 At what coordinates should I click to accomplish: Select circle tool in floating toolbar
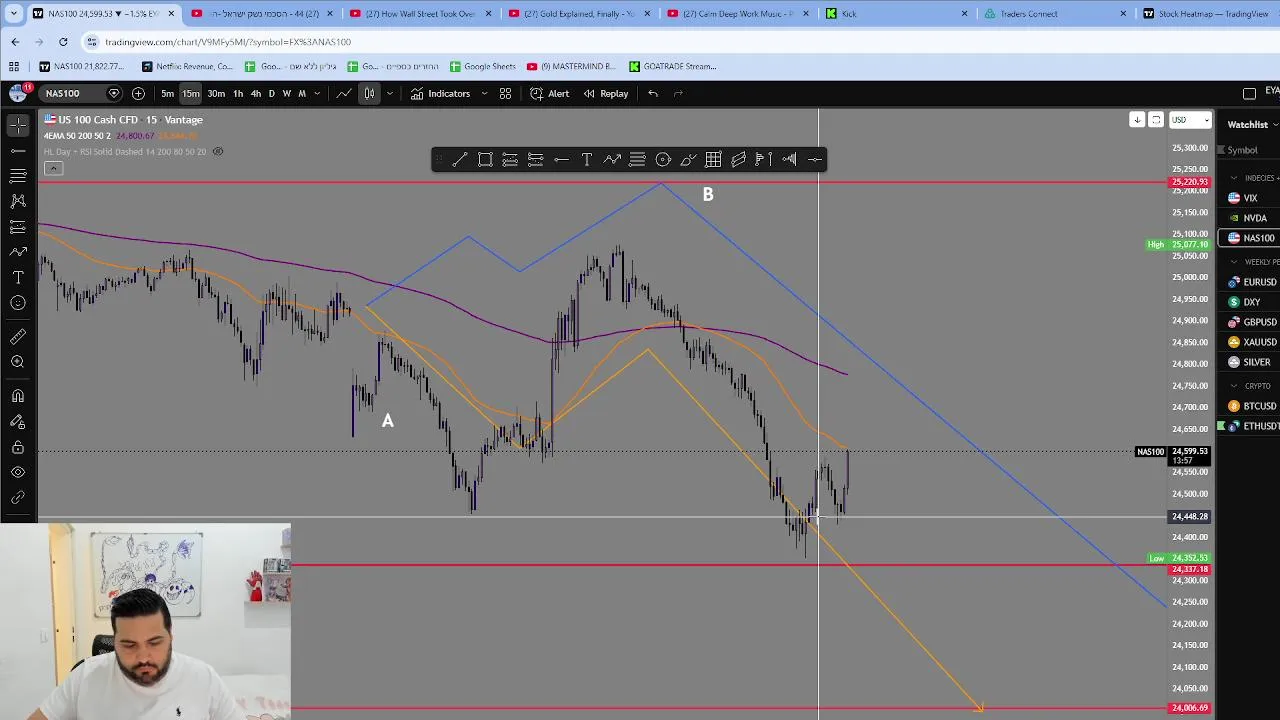pos(663,160)
